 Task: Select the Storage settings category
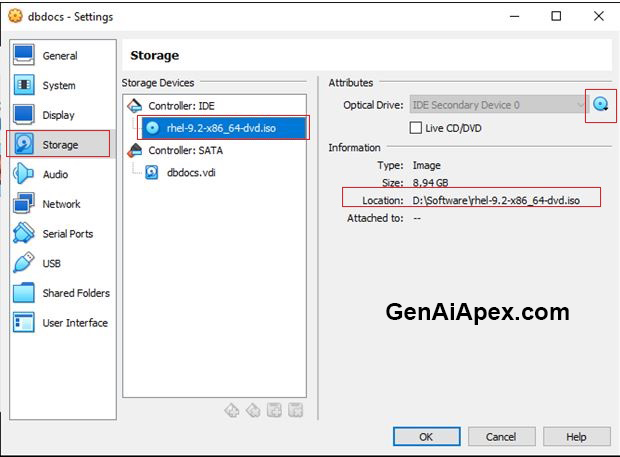(62, 144)
